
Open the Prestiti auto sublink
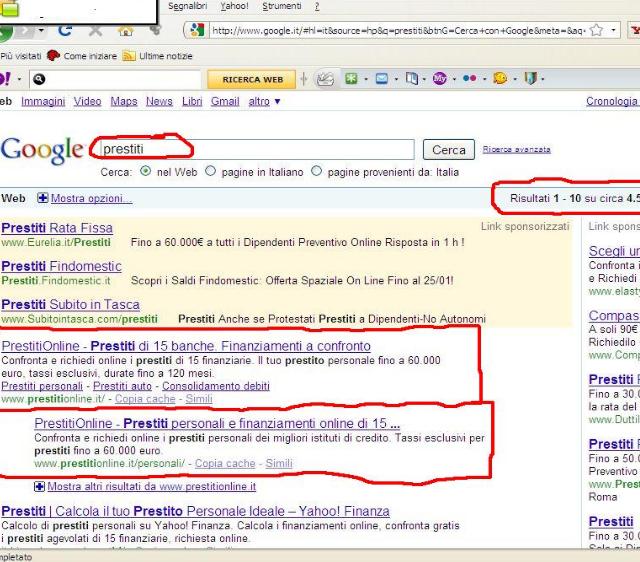pyautogui.click(x=122, y=386)
